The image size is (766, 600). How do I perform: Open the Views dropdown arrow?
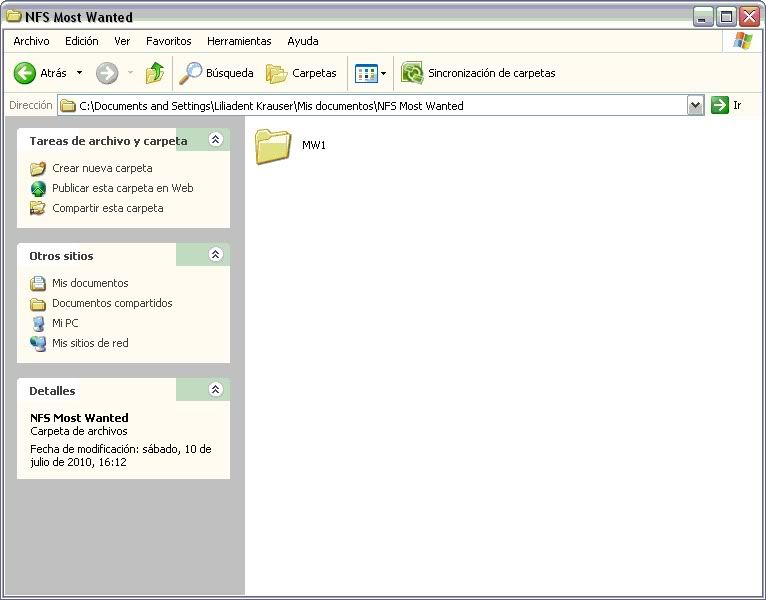[383, 74]
